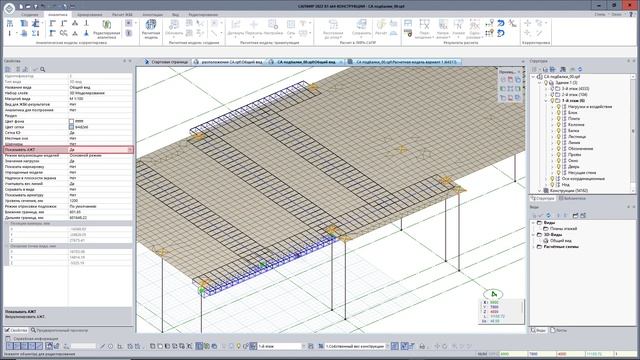Switch to the Расчёт ЖБК ribbon tab
The image size is (640, 360).
tap(122, 14)
